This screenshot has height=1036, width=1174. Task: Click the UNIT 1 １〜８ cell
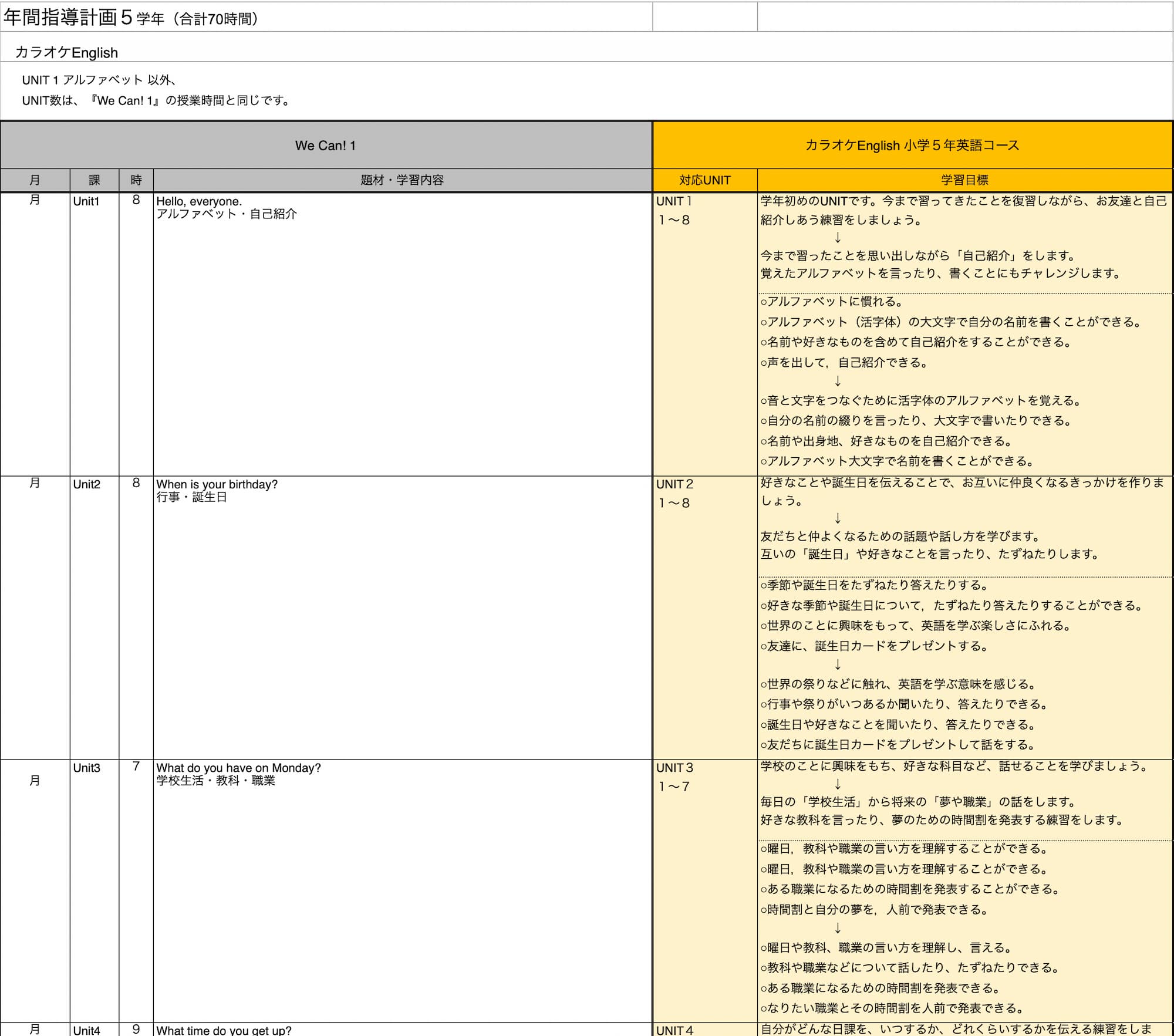pyautogui.click(x=705, y=334)
